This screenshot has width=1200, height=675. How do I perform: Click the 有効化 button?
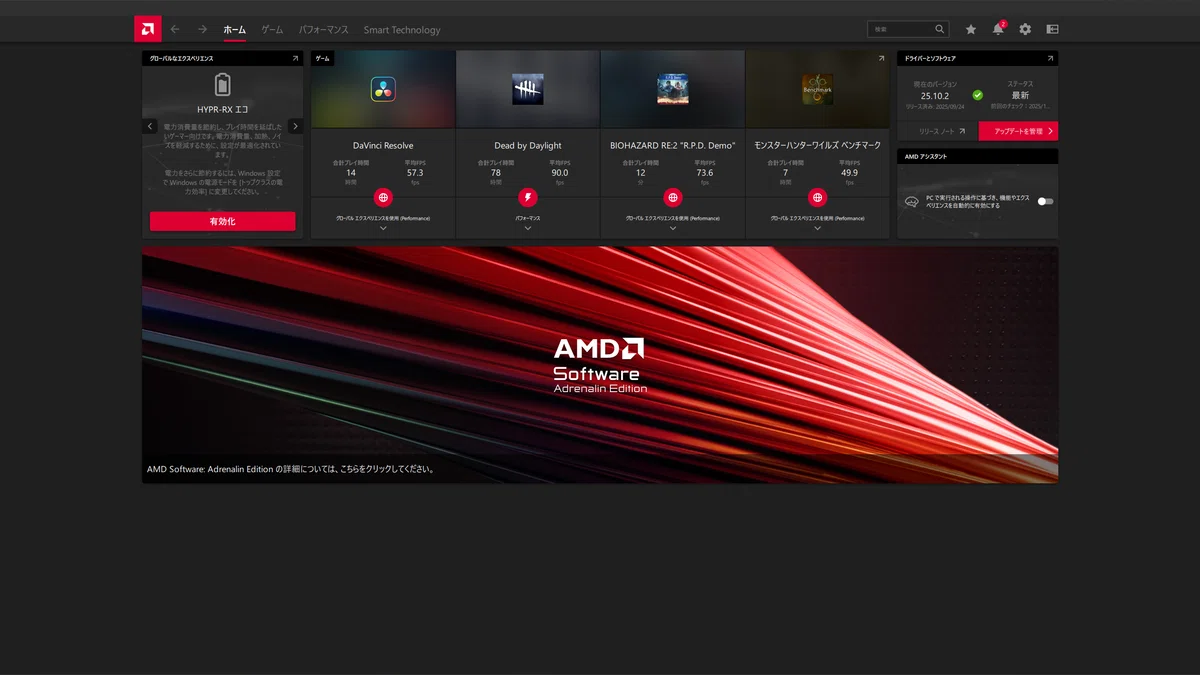point(223,221)
